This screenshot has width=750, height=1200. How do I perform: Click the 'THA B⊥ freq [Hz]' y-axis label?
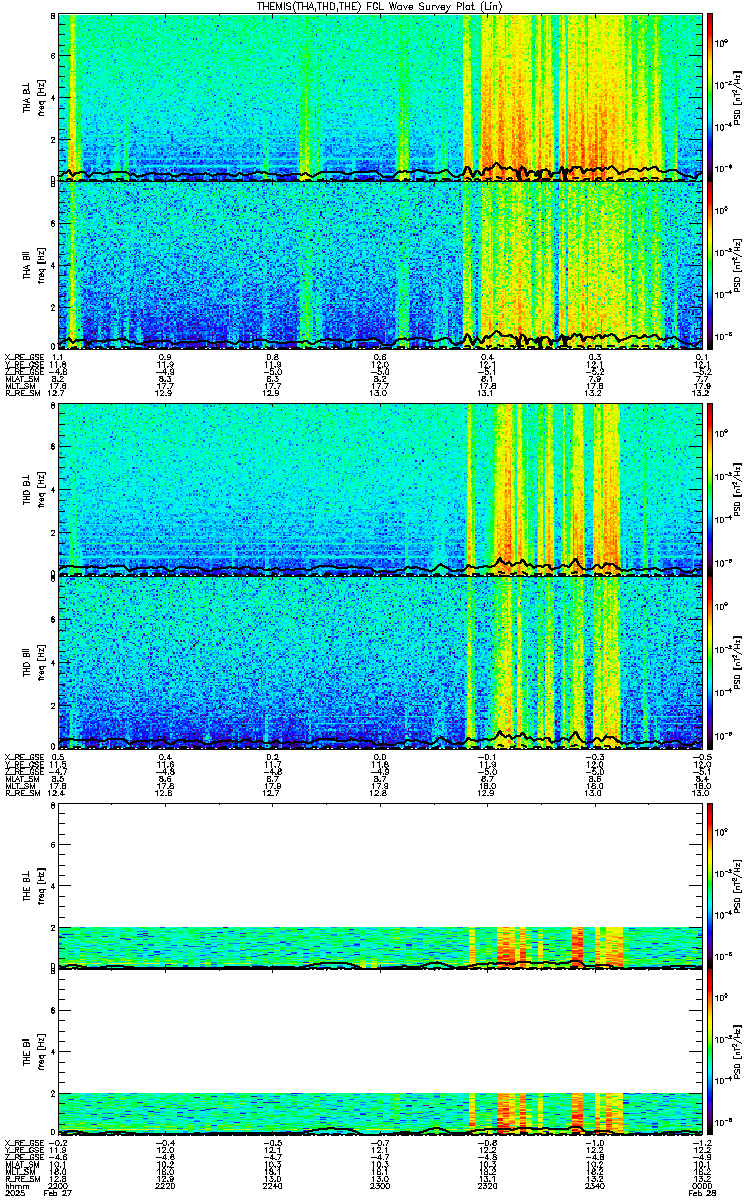[34, 97]
